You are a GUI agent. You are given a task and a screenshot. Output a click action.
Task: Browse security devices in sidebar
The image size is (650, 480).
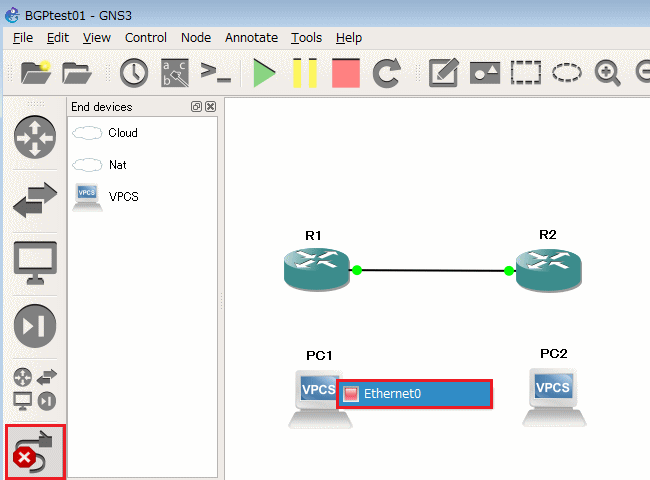35,326
